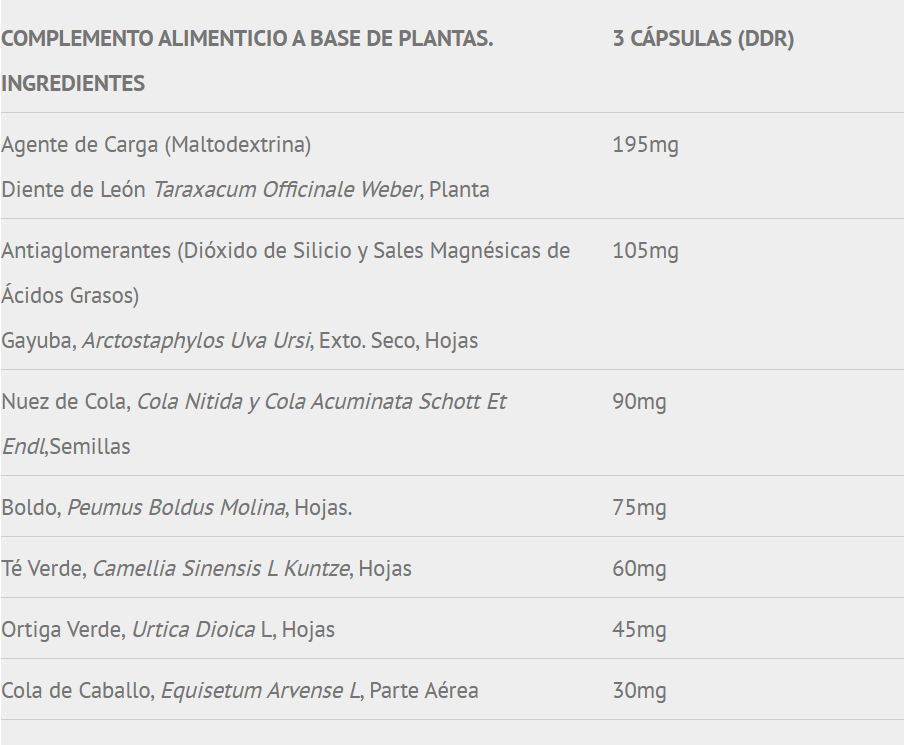Screen dimensions: 904x745
Task: Click the "Taraxacum Officinale Weber" italic text
Action: tap(286, 190)
